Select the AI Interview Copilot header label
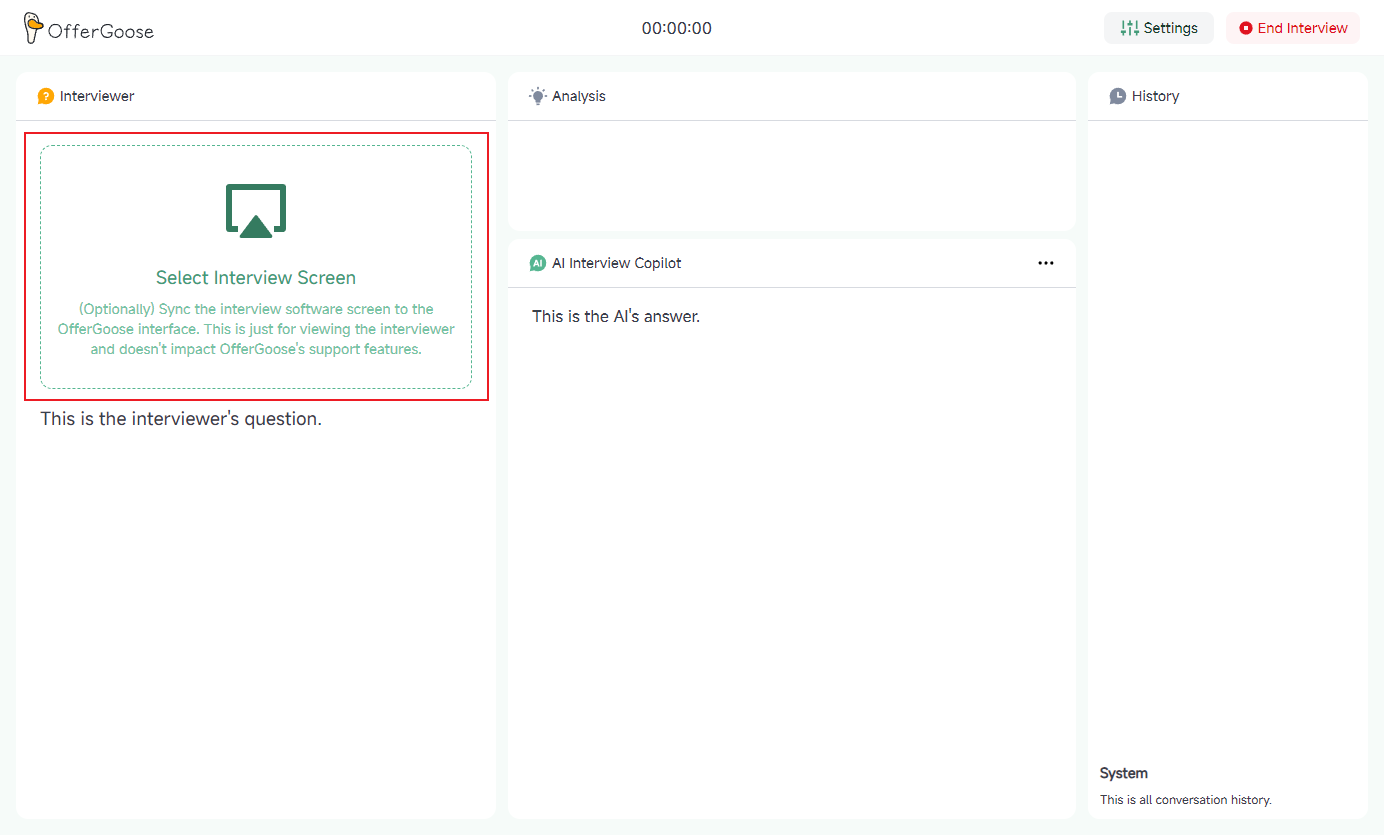1384x835 pixels. coord(617,263)
